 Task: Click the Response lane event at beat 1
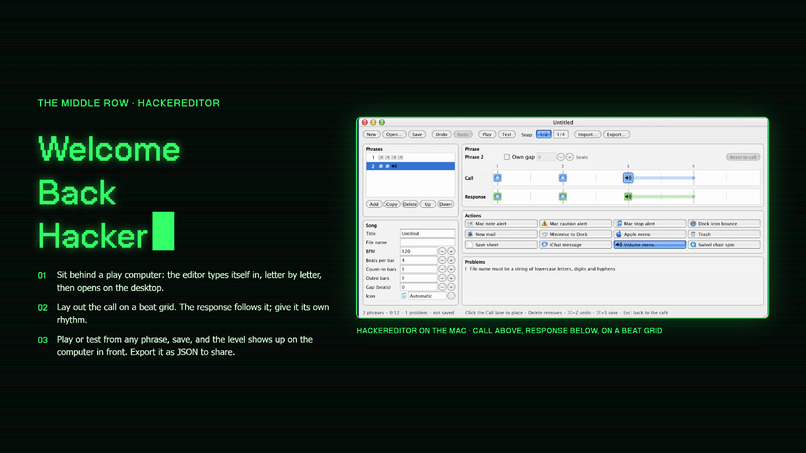click(497, 196)
